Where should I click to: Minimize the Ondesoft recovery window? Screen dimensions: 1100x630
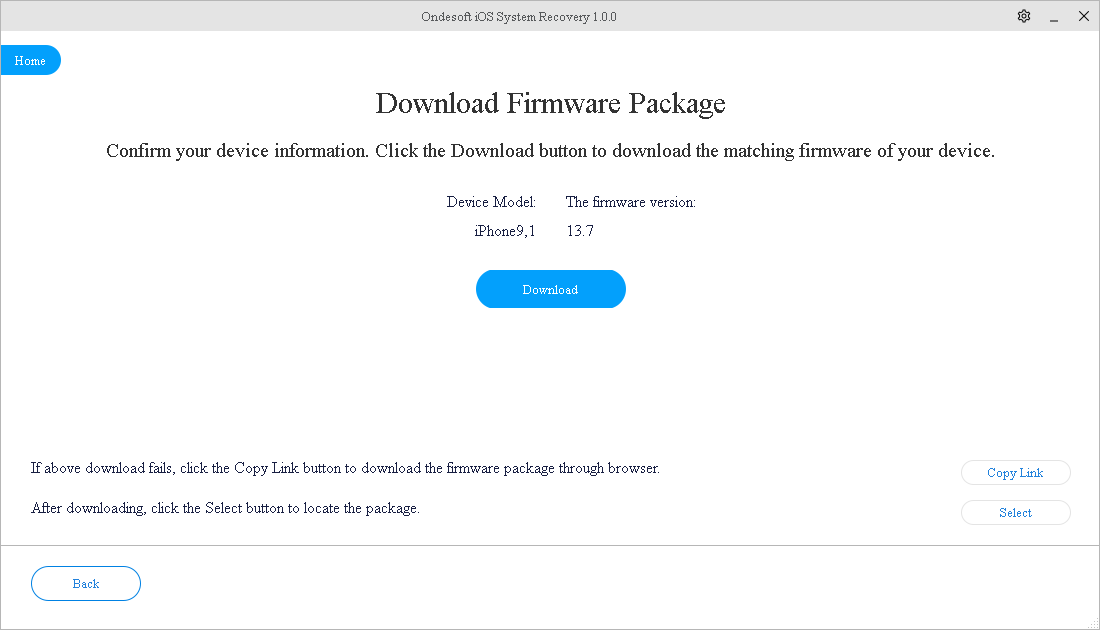click(1053, 17)
